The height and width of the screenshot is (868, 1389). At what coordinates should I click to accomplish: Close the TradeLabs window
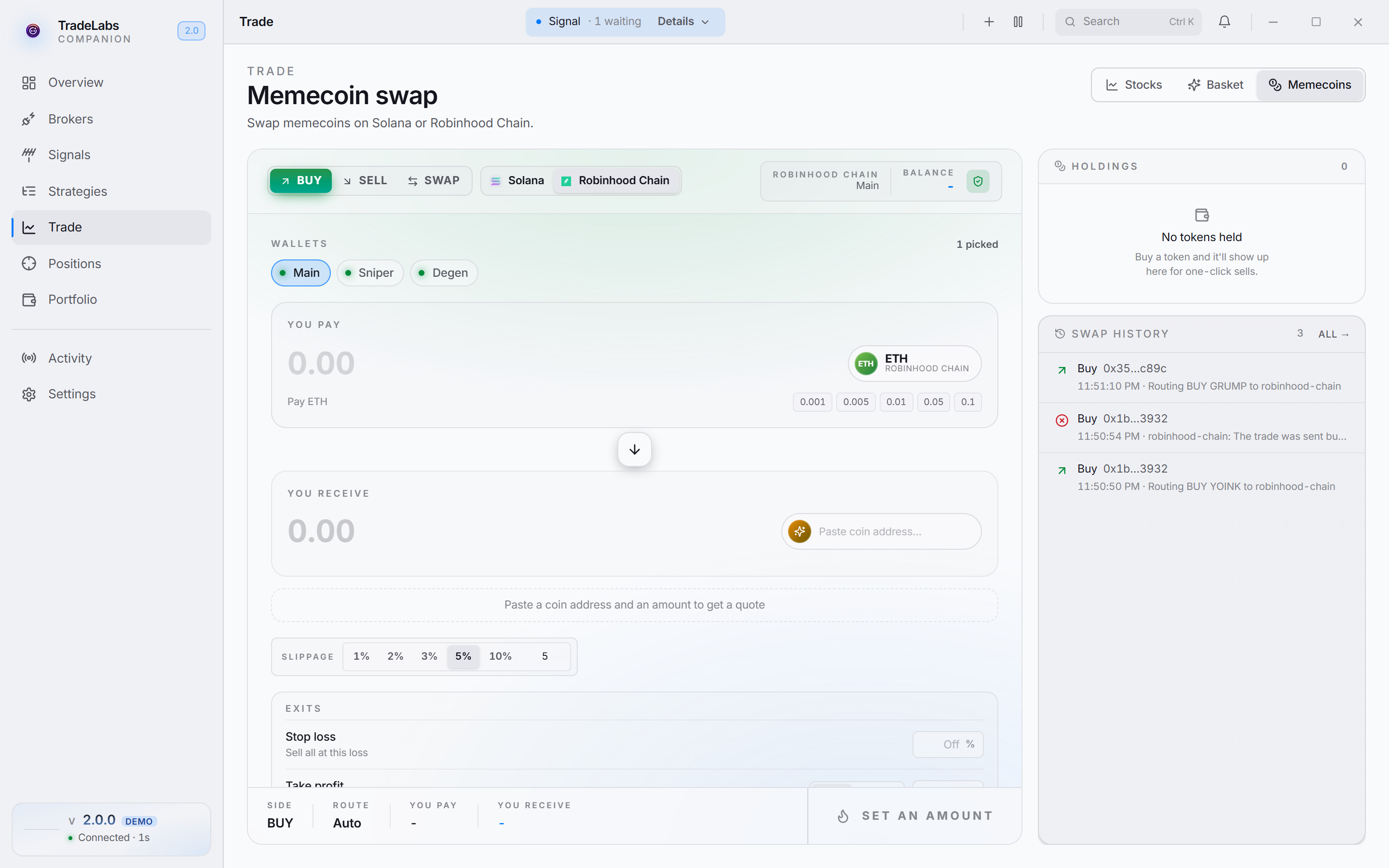(1358, 22)
